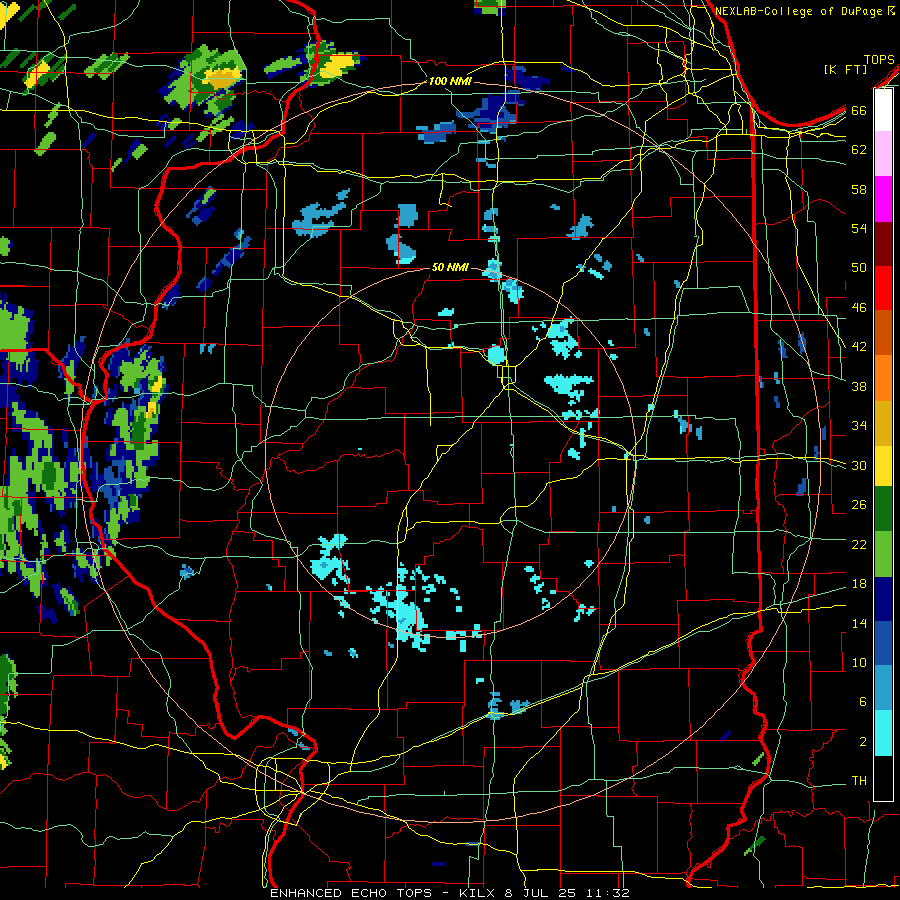The height and width of the screenshot is (900, 900).
Task: Click the '11:32' time in caption
Action: click(608, 893)
